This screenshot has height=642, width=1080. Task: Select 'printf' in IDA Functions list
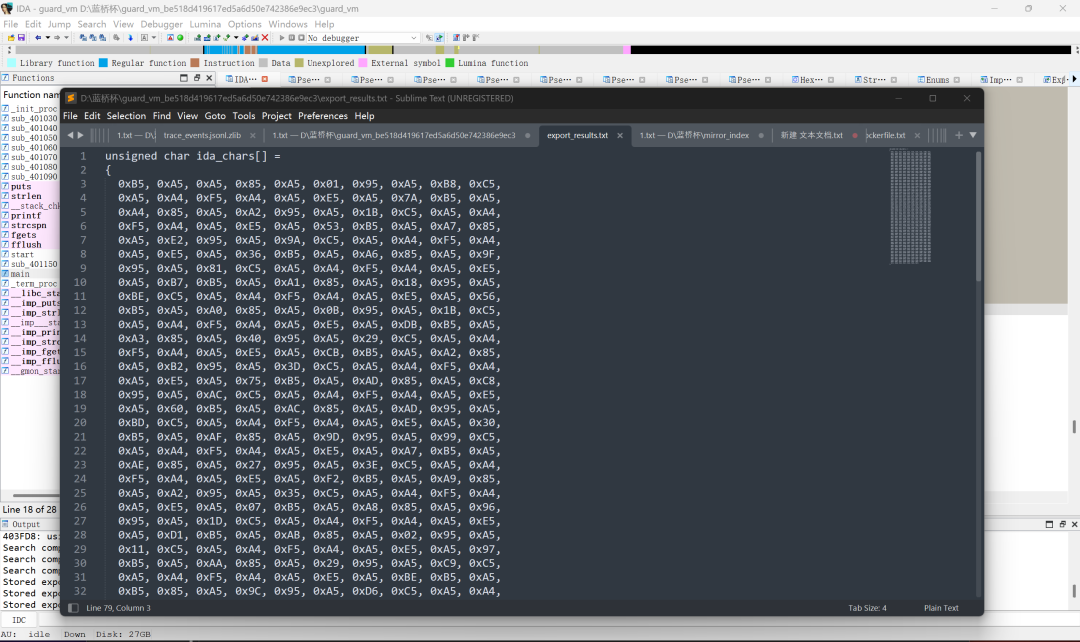pyautogui.click(x=26, y=216)
